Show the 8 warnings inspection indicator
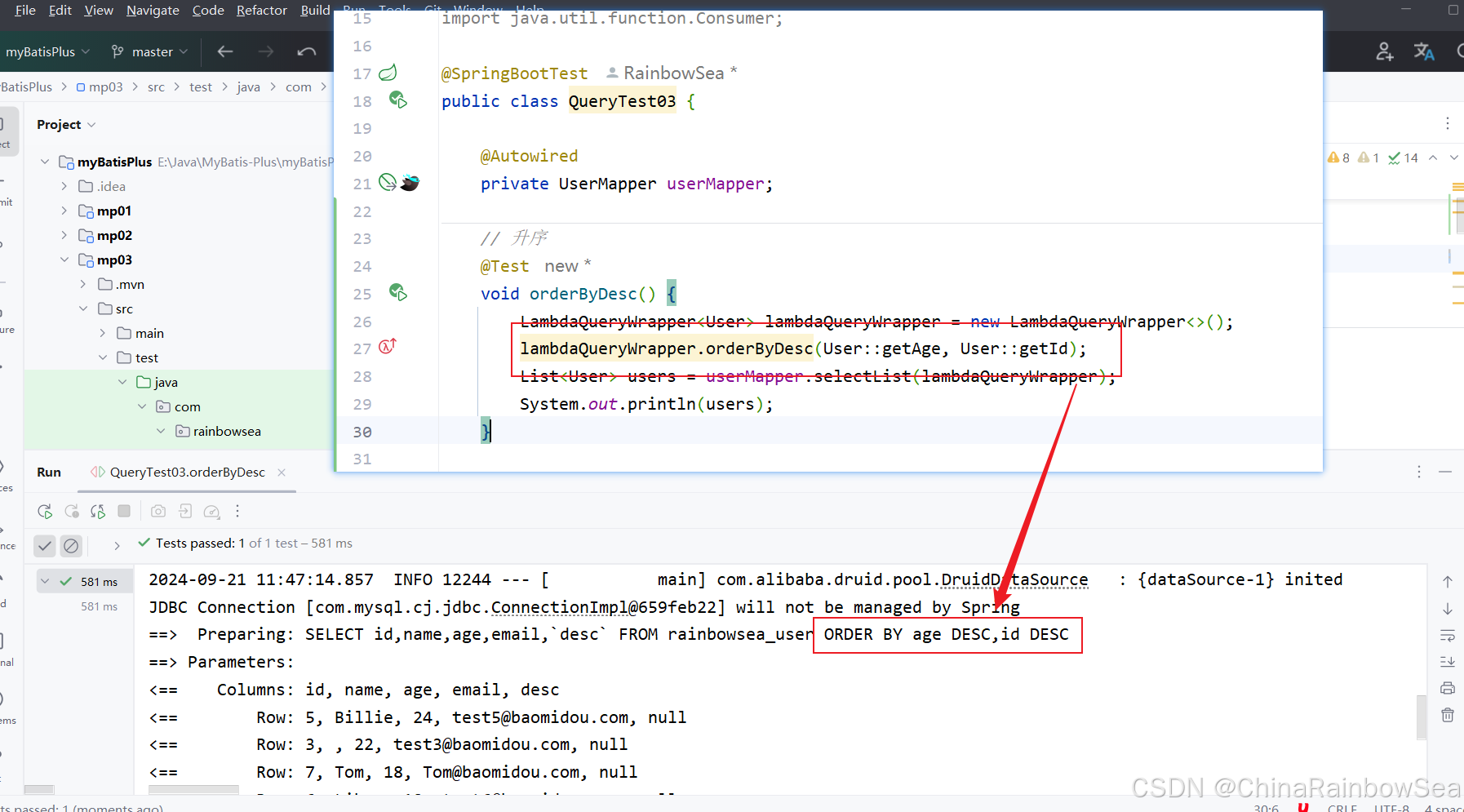The image size is (1464, 812). pos(1338,158)
